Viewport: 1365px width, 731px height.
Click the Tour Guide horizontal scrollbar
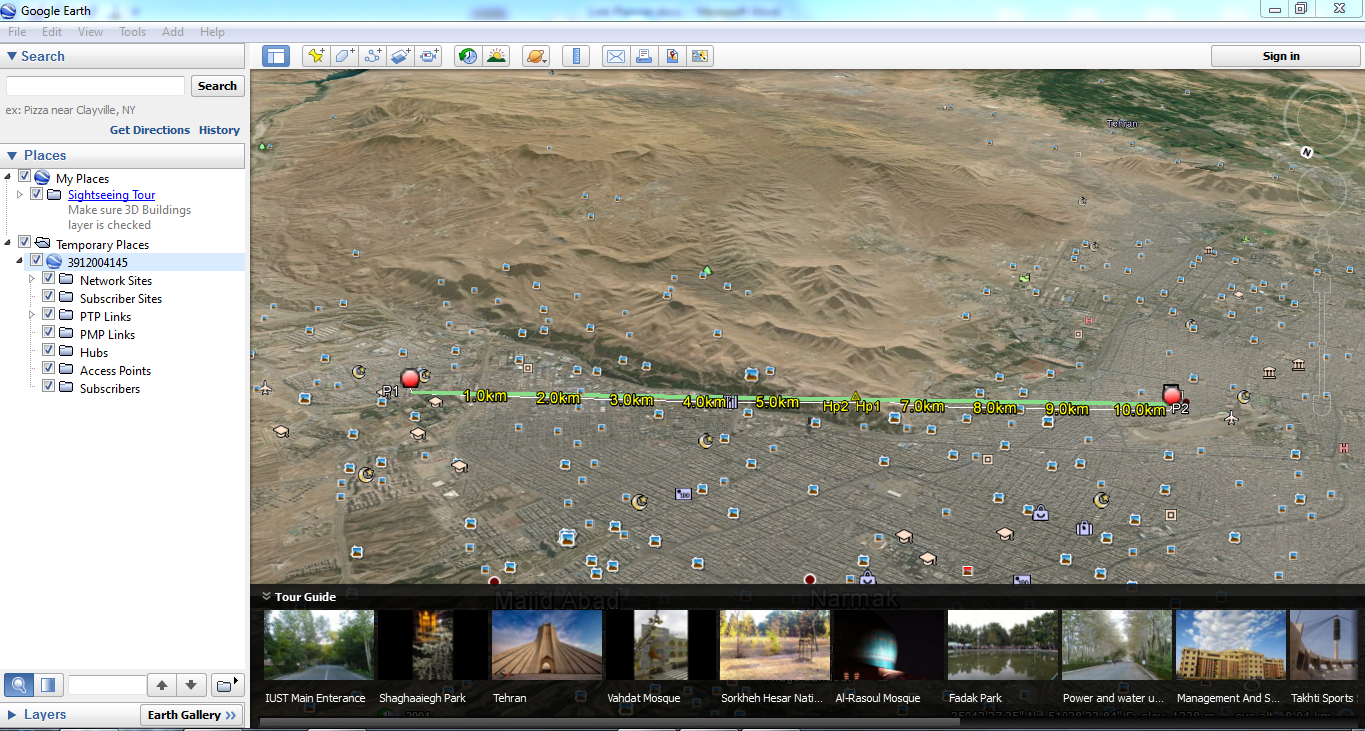click(609, 721)
